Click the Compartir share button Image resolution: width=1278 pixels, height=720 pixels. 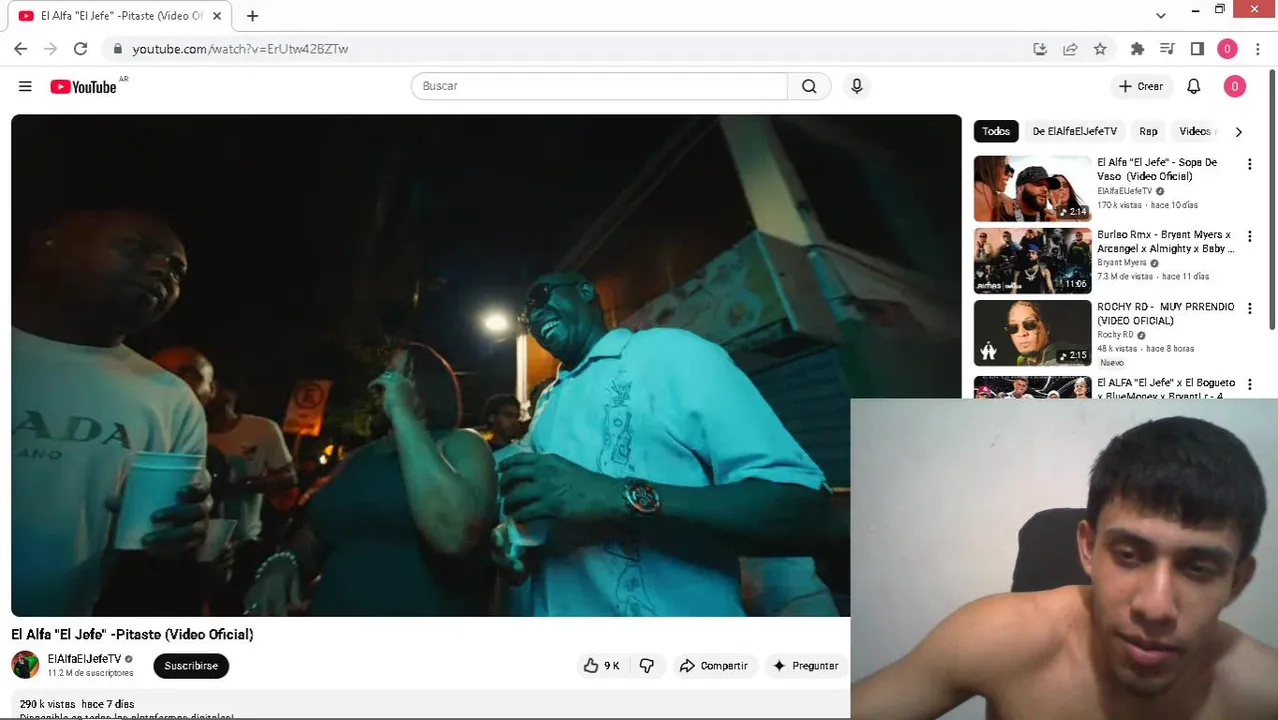coord(714,665)
